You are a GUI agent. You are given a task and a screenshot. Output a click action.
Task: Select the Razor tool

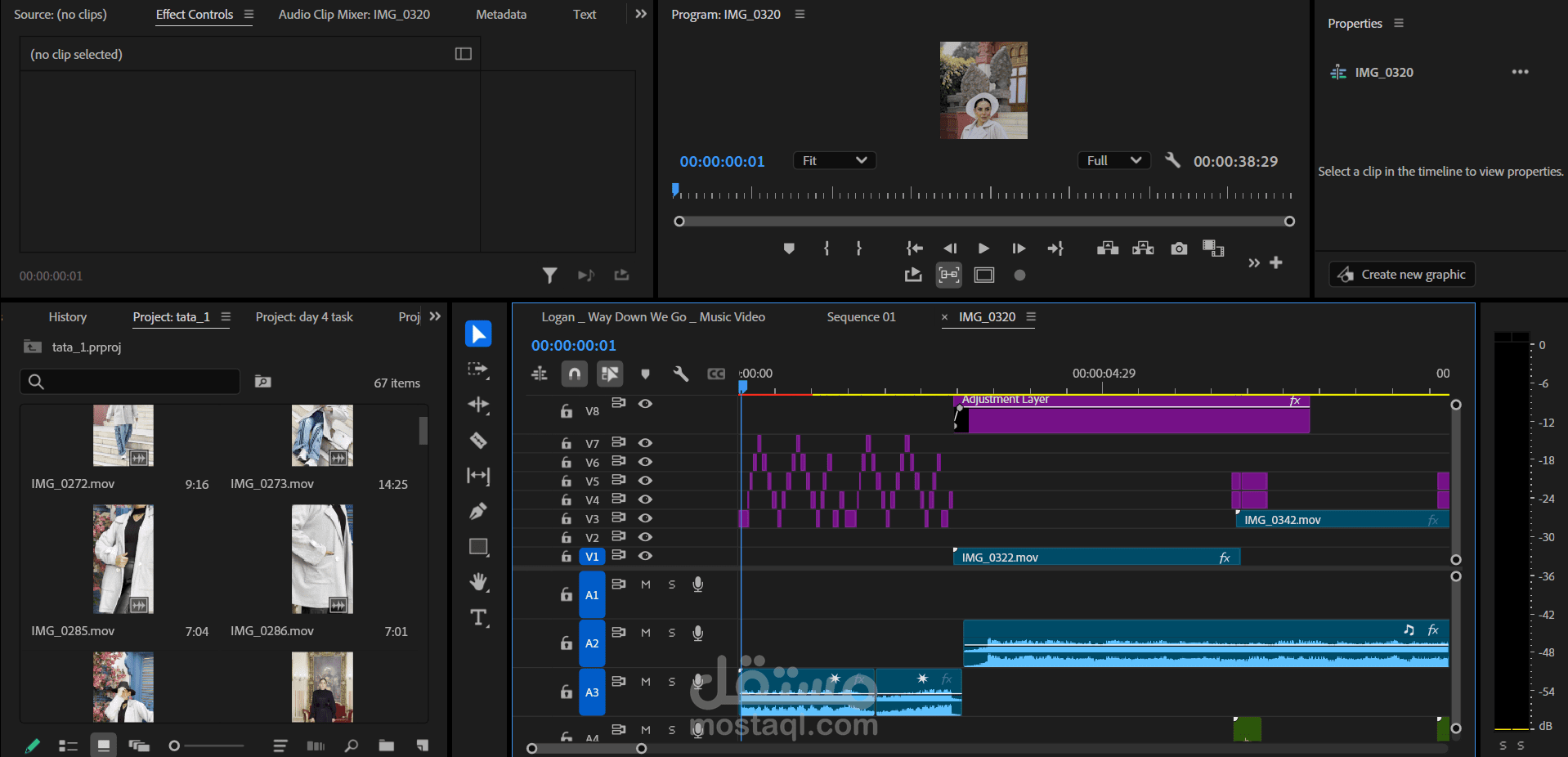tap(478, 441)
